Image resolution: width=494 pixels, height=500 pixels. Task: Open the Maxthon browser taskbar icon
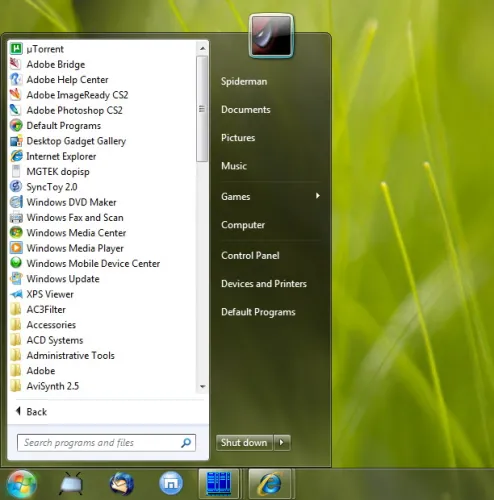(x=171, y=483)
